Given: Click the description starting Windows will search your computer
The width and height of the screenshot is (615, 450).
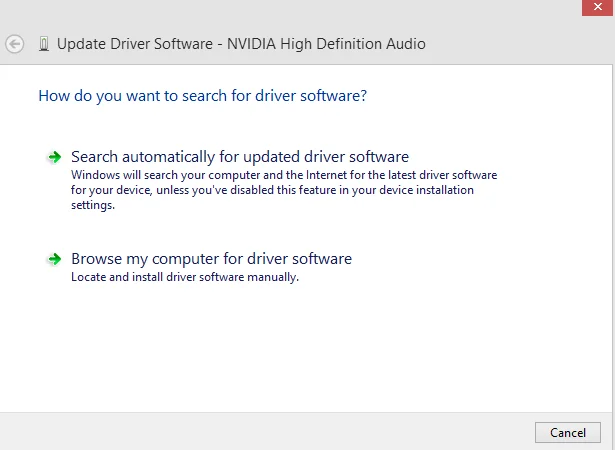Looking at the screenshot, I should 284,190.
